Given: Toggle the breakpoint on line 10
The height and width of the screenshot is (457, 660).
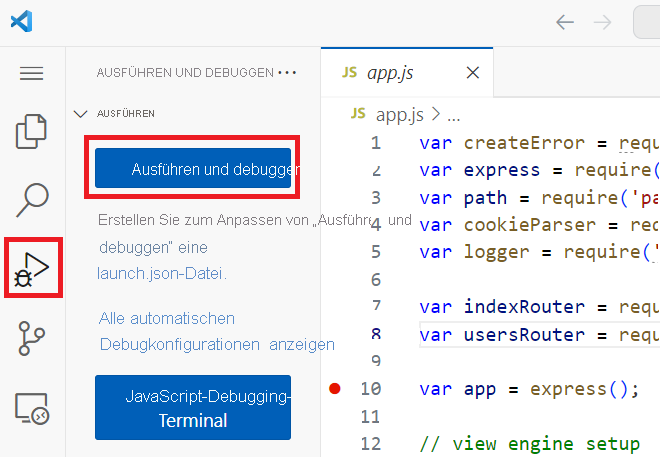Looking at the screenshot, I should (335, 388).
